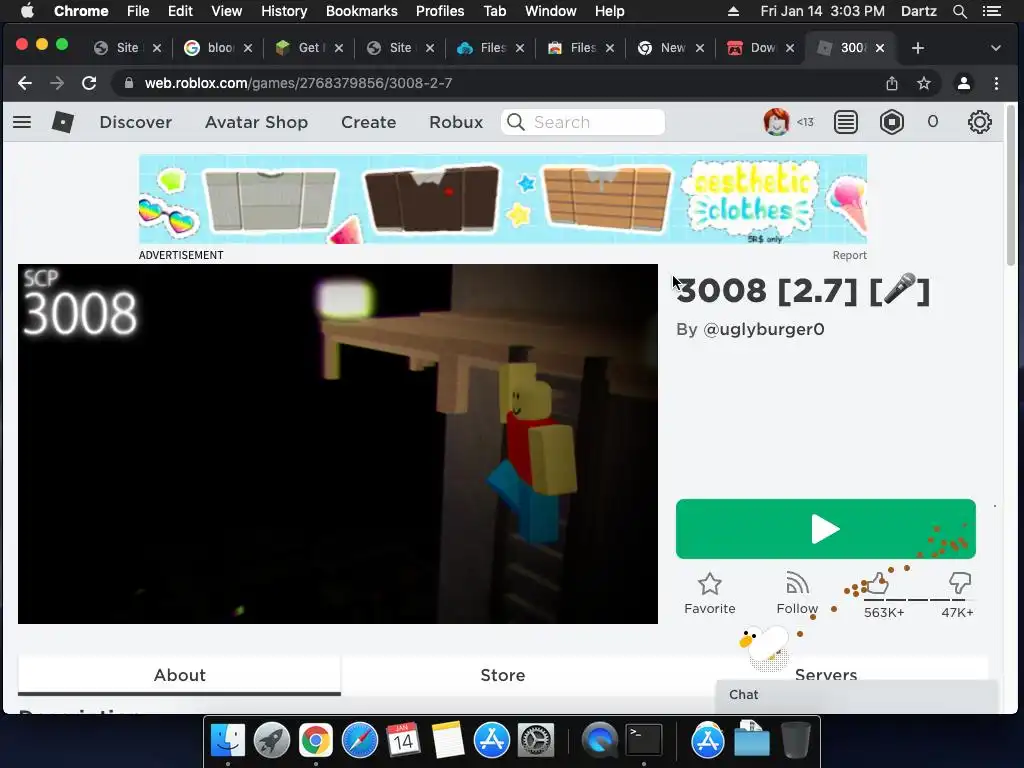Open a new Chrome tab
The width and height of the screenshot is (1024, 768).
(x=918, y=48)
